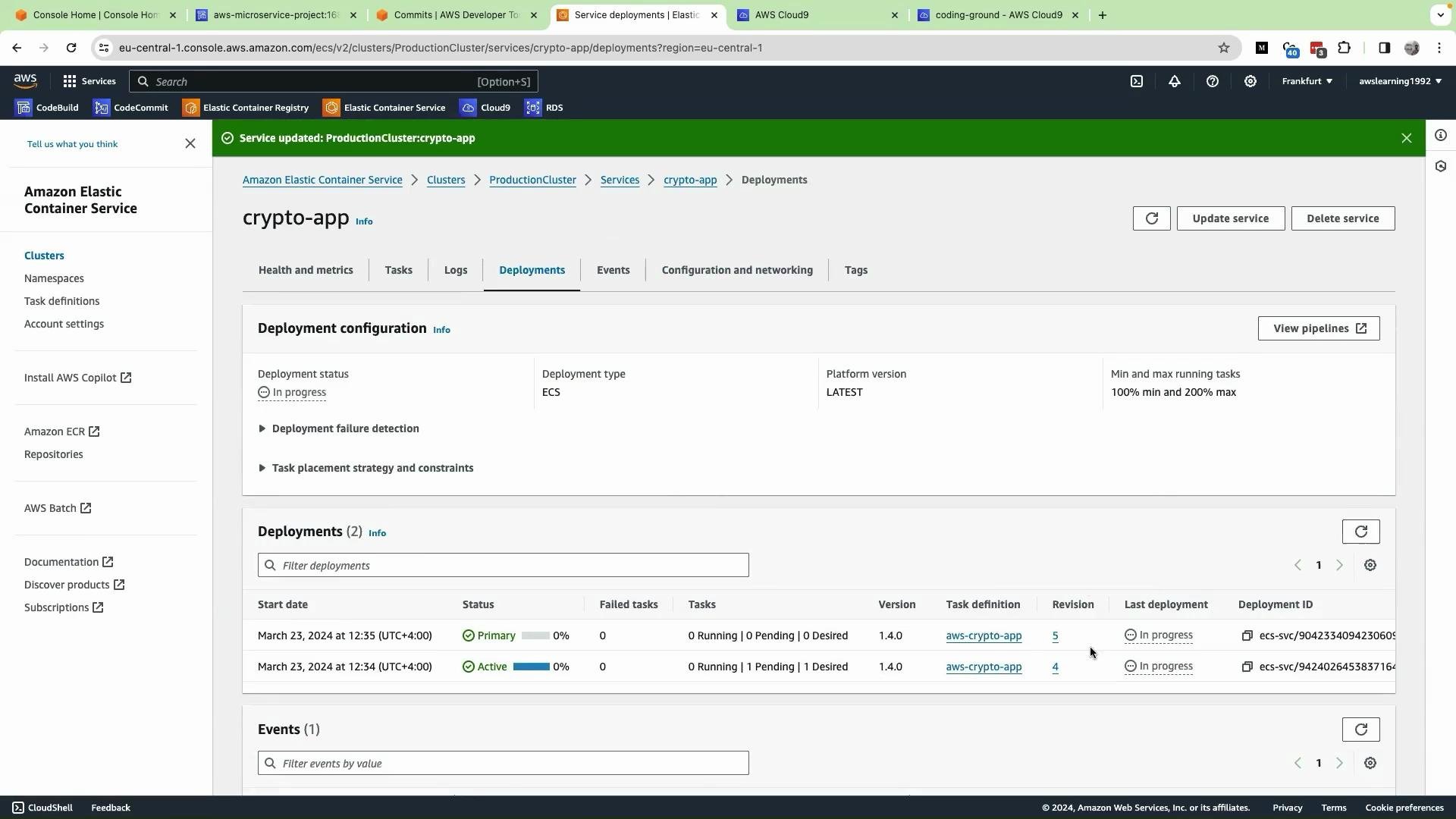
Task: Refresh the Deployments table
Action: tap(1360, 532)
